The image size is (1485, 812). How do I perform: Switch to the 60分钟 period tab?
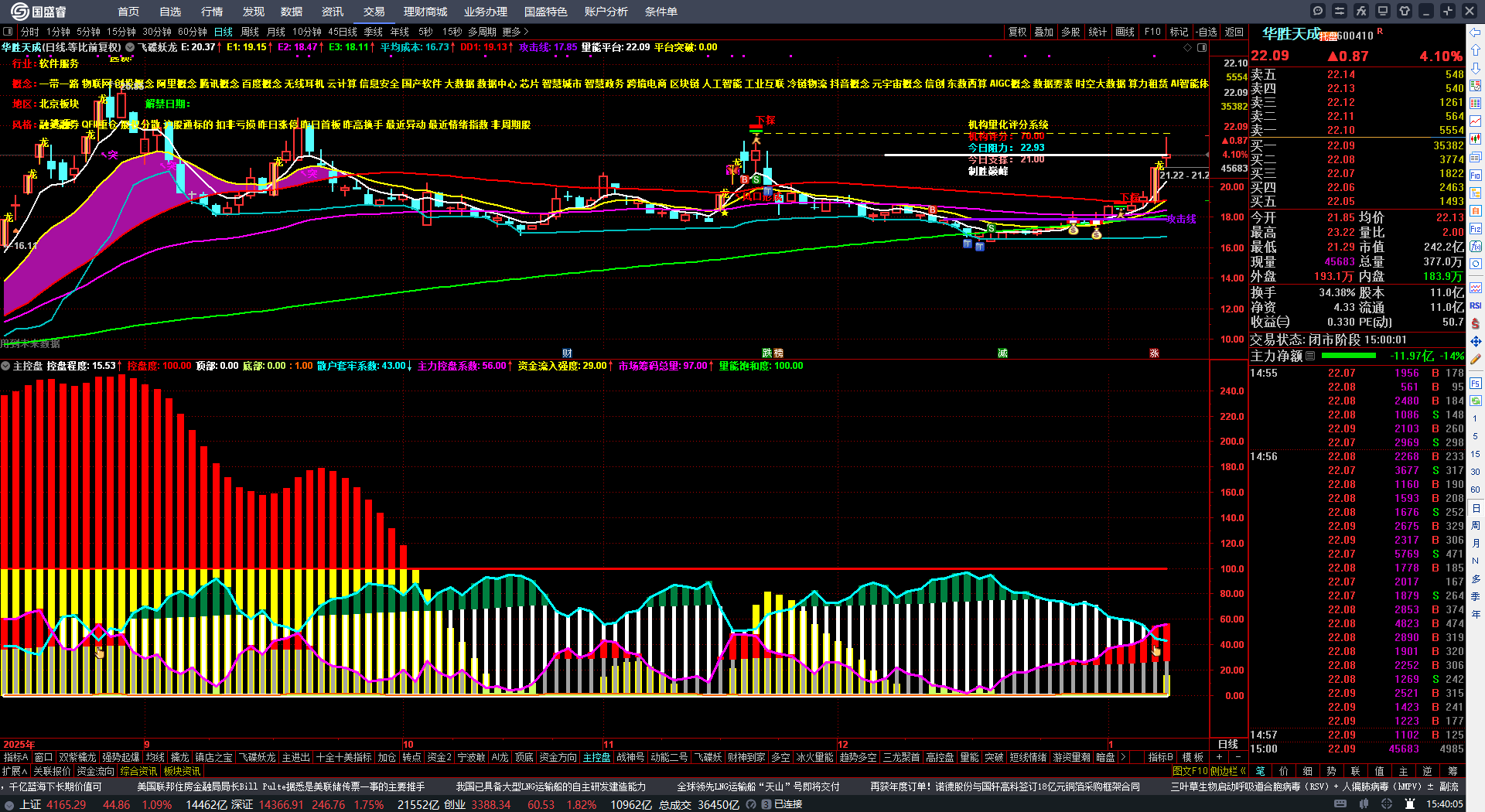pos(193,32)
